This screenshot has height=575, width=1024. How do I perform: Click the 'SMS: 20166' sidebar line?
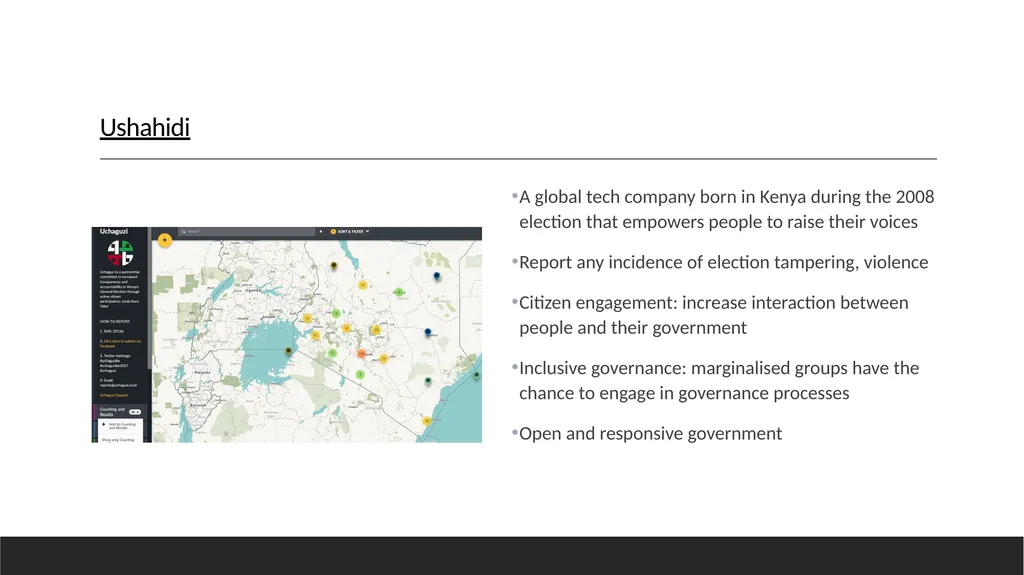point(112,331)
